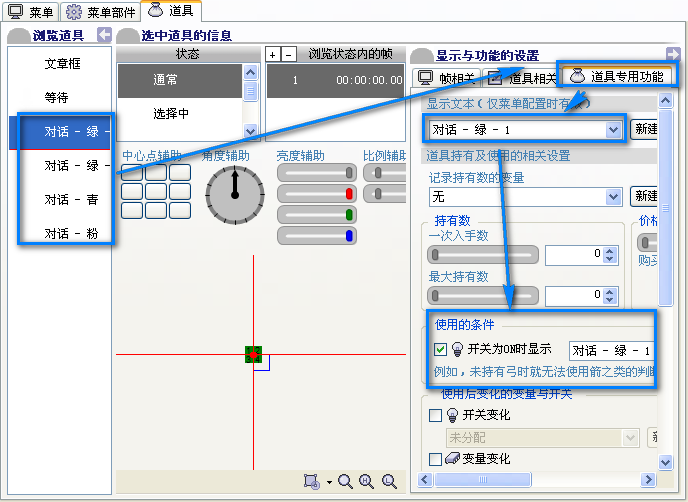Uncheck the 开关为ON时显示 checkbox
This screenshot has width=688, height=502.
click(x=440, y=349)
